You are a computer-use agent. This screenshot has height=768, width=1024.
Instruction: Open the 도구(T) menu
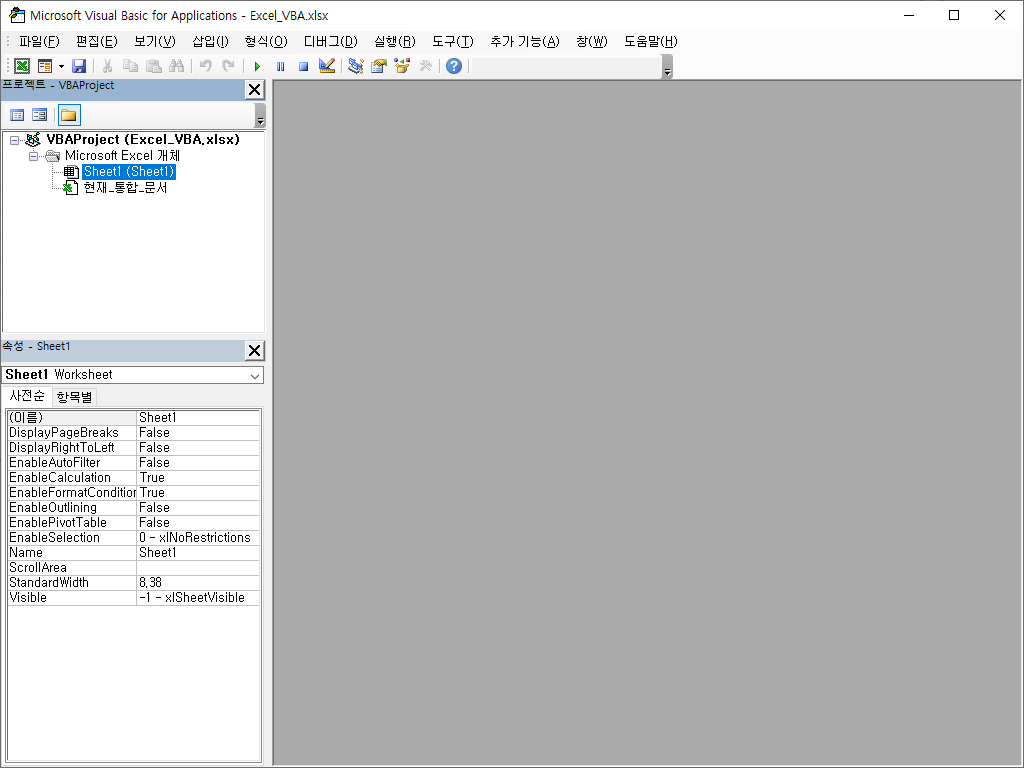point(453,42)
